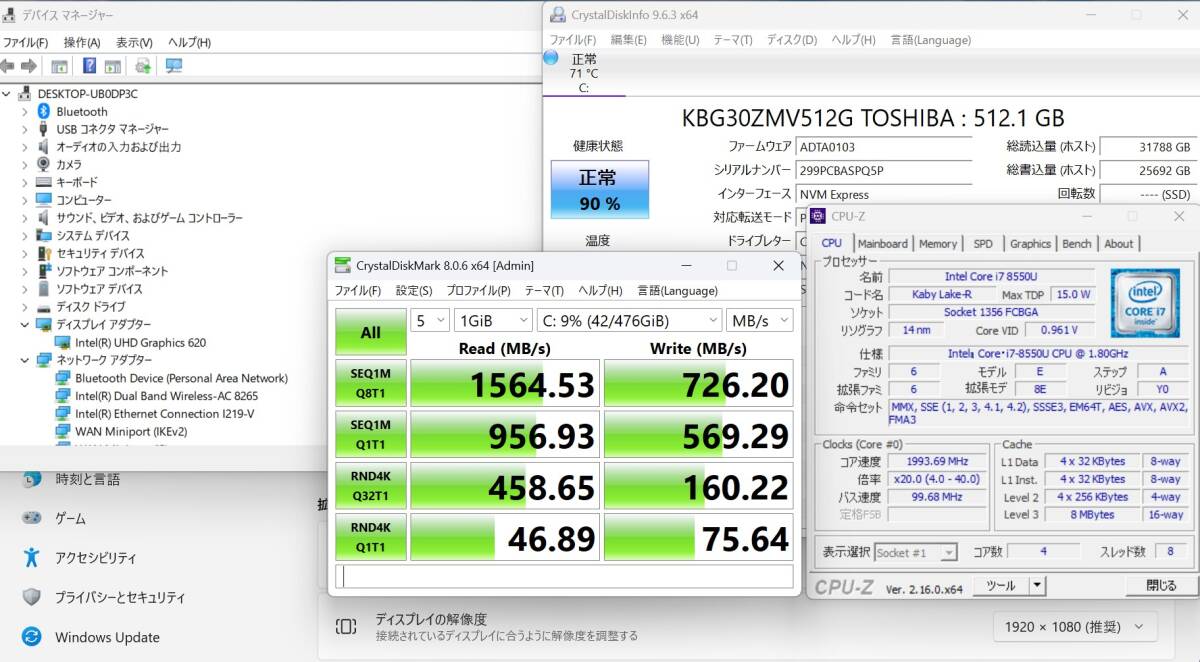
Task: Open the ツール dropdown arrow in CPU-Z
Action: point(1037,586)
